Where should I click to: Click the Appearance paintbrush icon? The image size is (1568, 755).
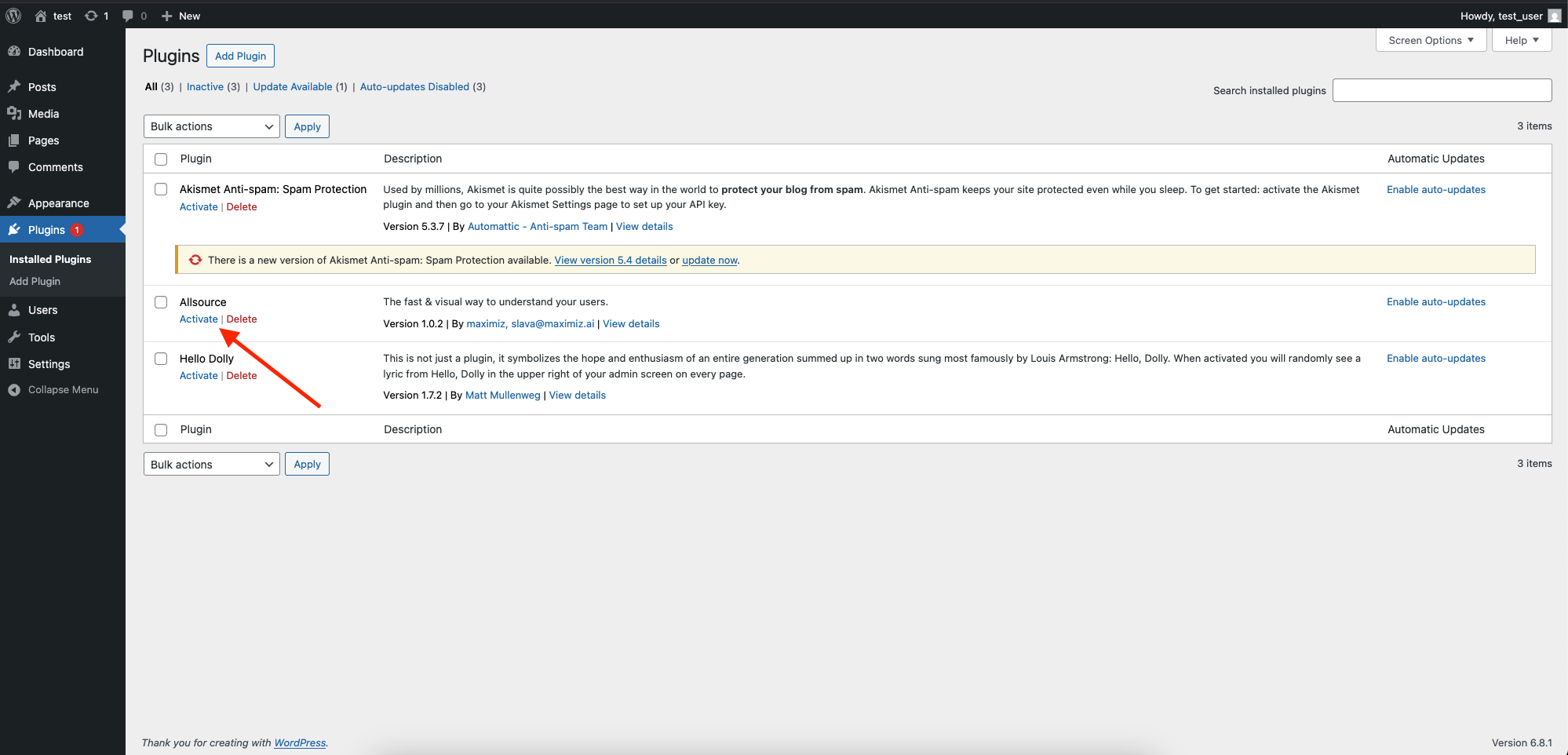[14, 203]
